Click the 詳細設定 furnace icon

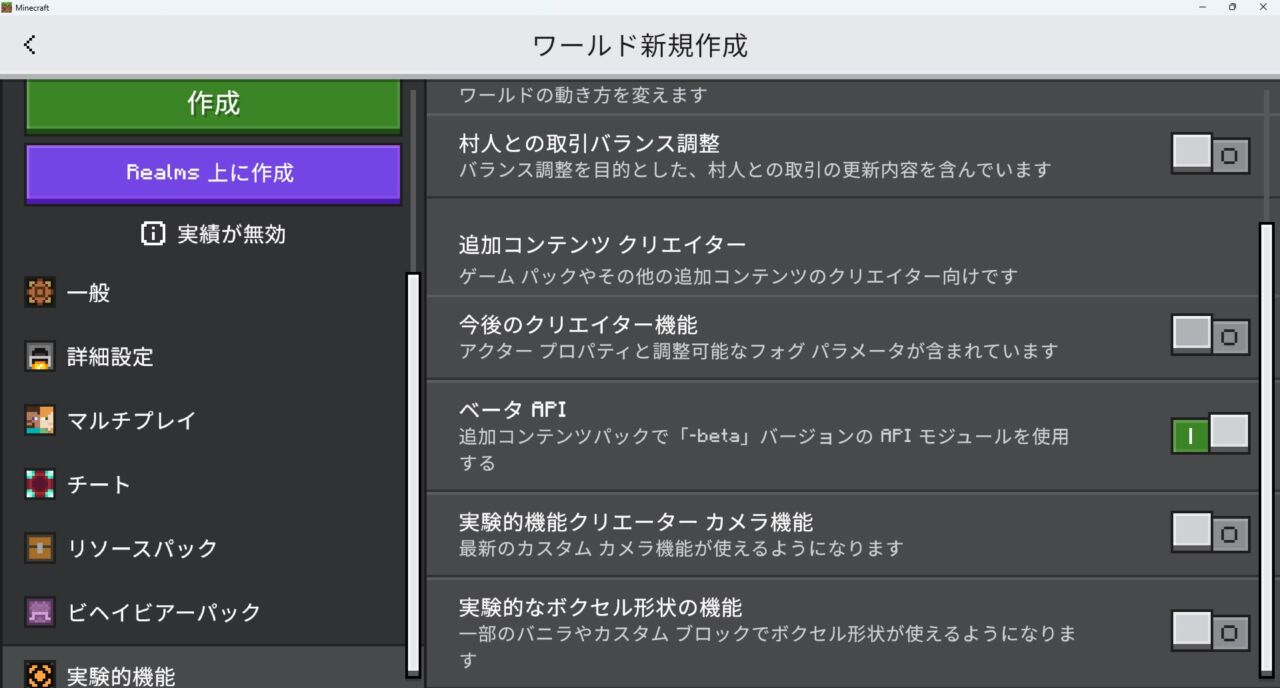[x=40, y=357]
